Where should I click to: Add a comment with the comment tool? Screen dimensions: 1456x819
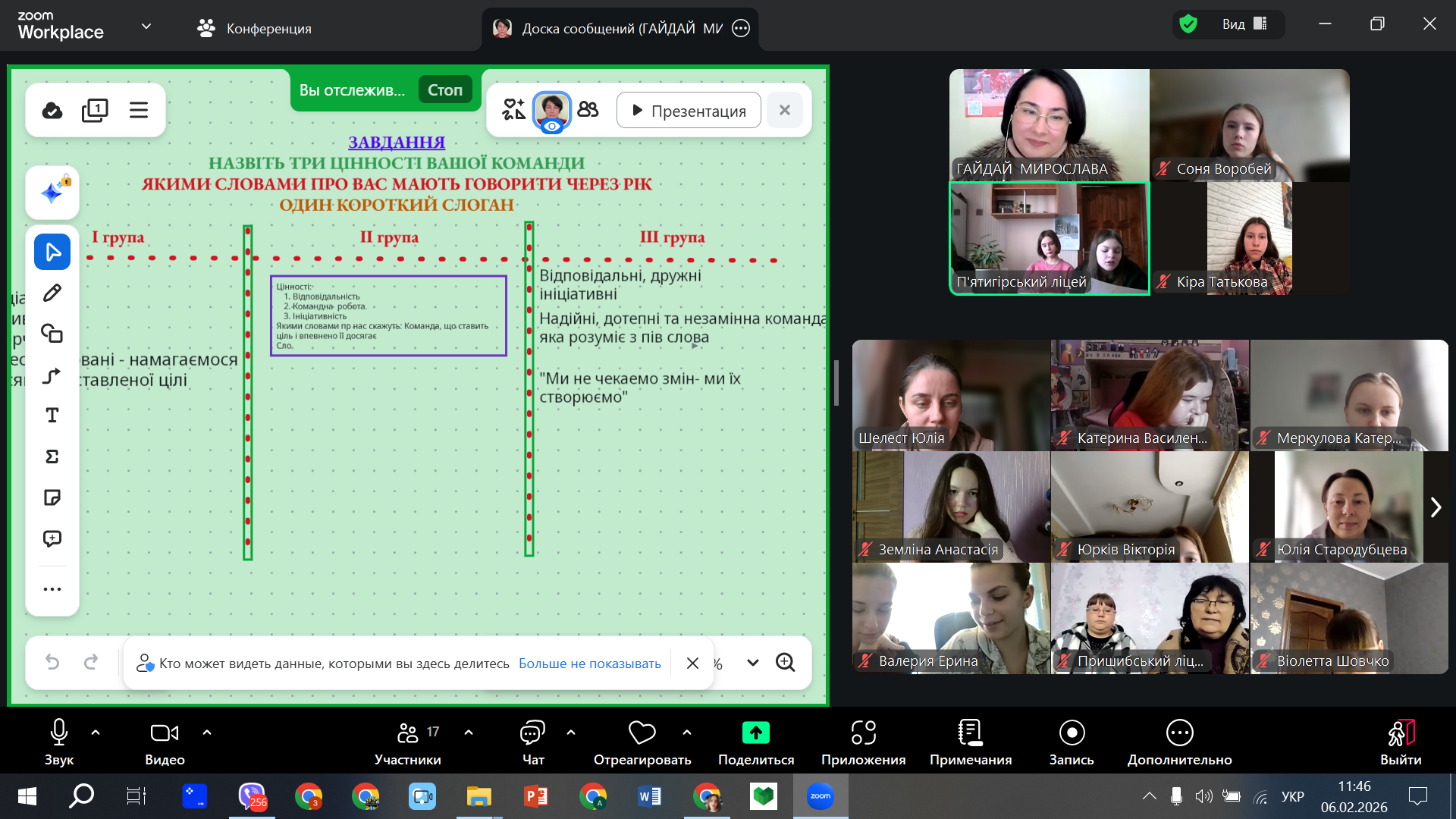tap(52, 538)
